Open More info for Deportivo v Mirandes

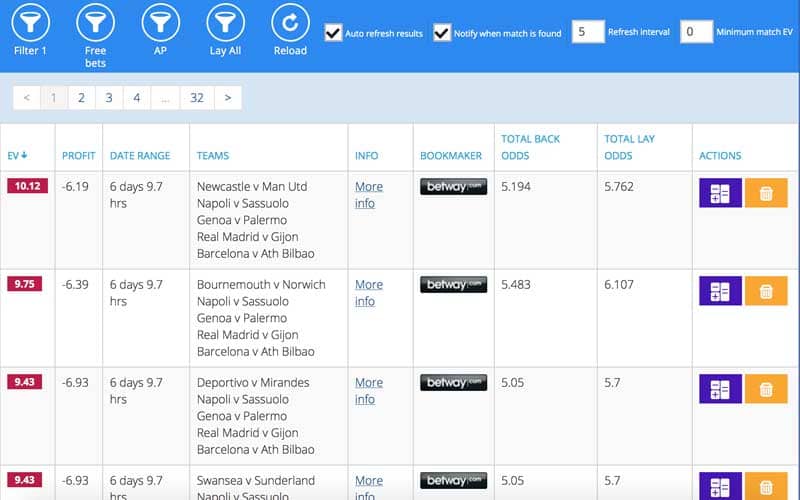[x=369, y=391]
